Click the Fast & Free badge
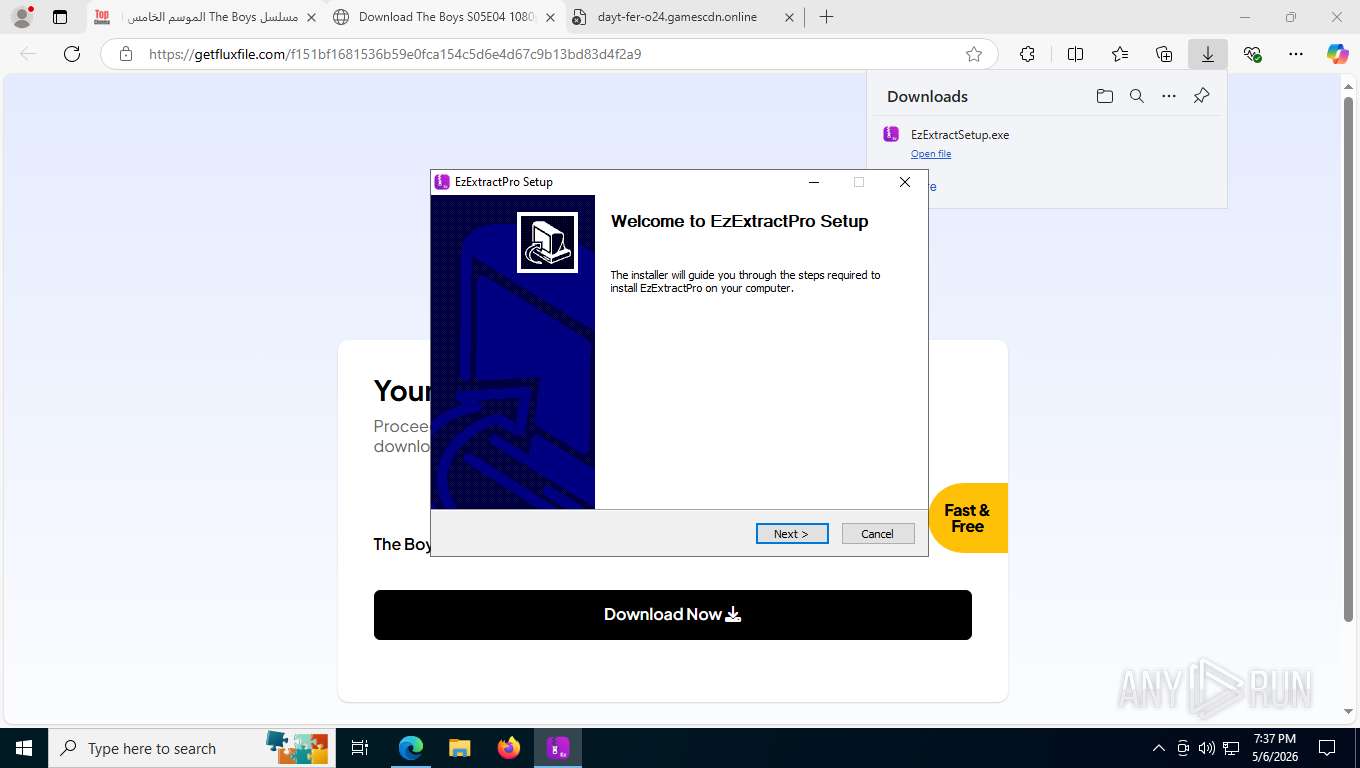 [968, 518]
